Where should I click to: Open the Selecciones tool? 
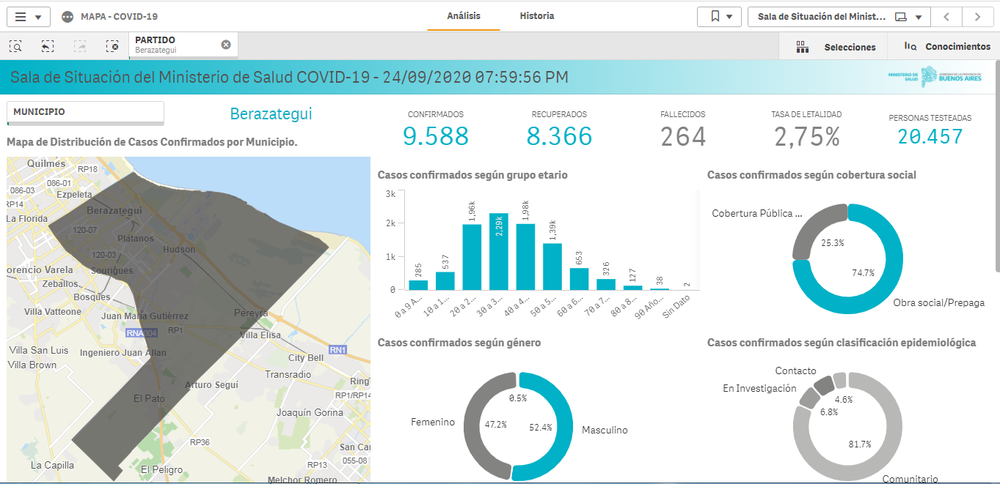pos(838,46)
